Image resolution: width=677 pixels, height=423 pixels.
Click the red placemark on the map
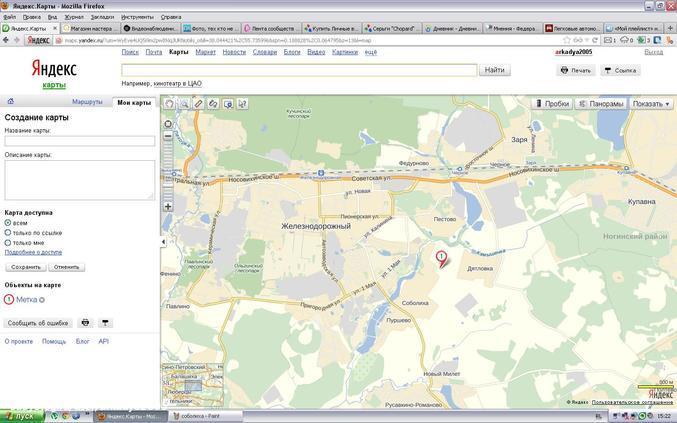[x=441, y=258]
